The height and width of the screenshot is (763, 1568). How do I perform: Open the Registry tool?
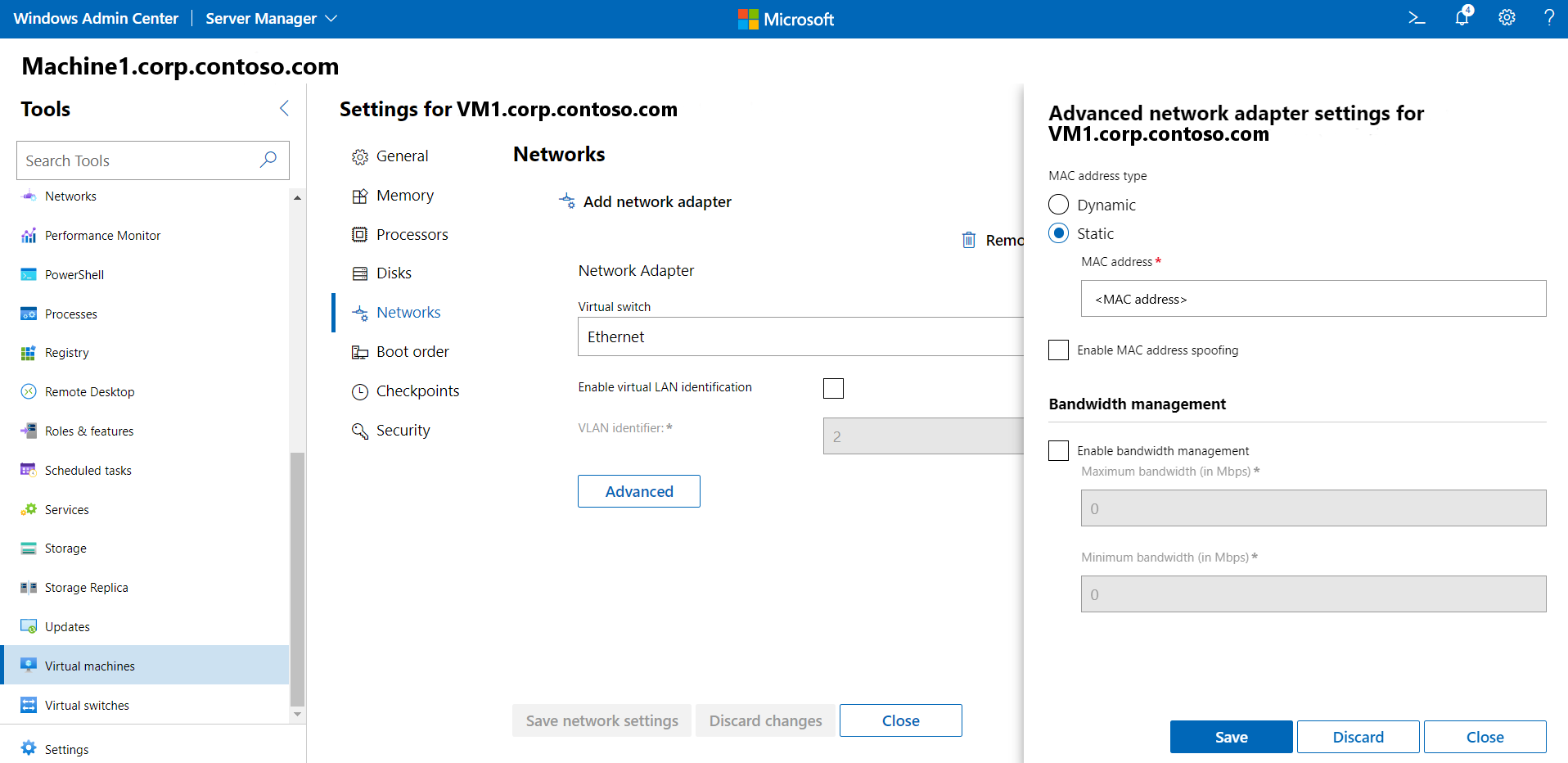[x=67, y=352]
